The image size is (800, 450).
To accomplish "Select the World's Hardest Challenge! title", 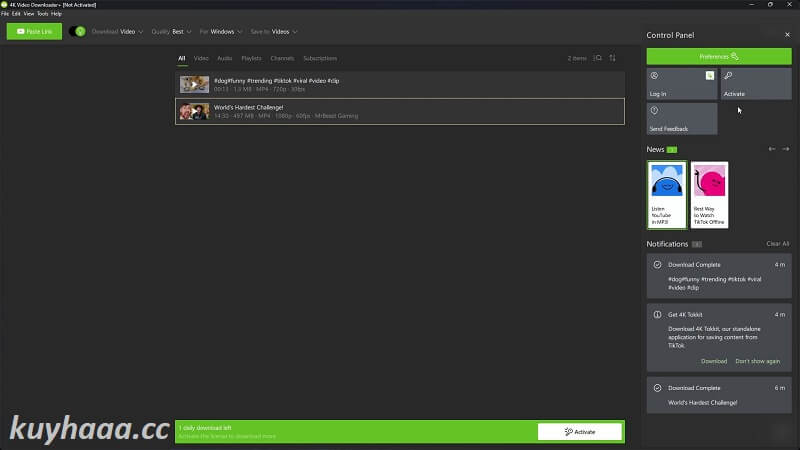I will click(x=248, y=107).
